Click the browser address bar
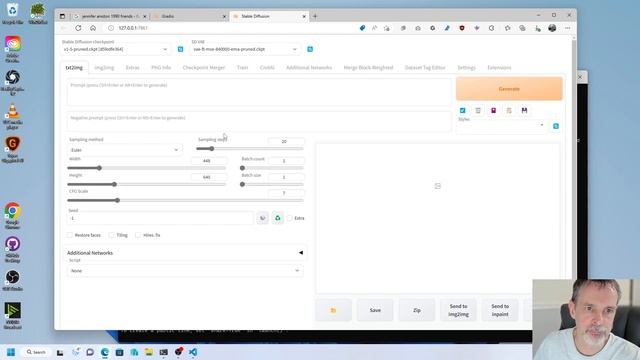640x360 pixels. click(233, 28)
